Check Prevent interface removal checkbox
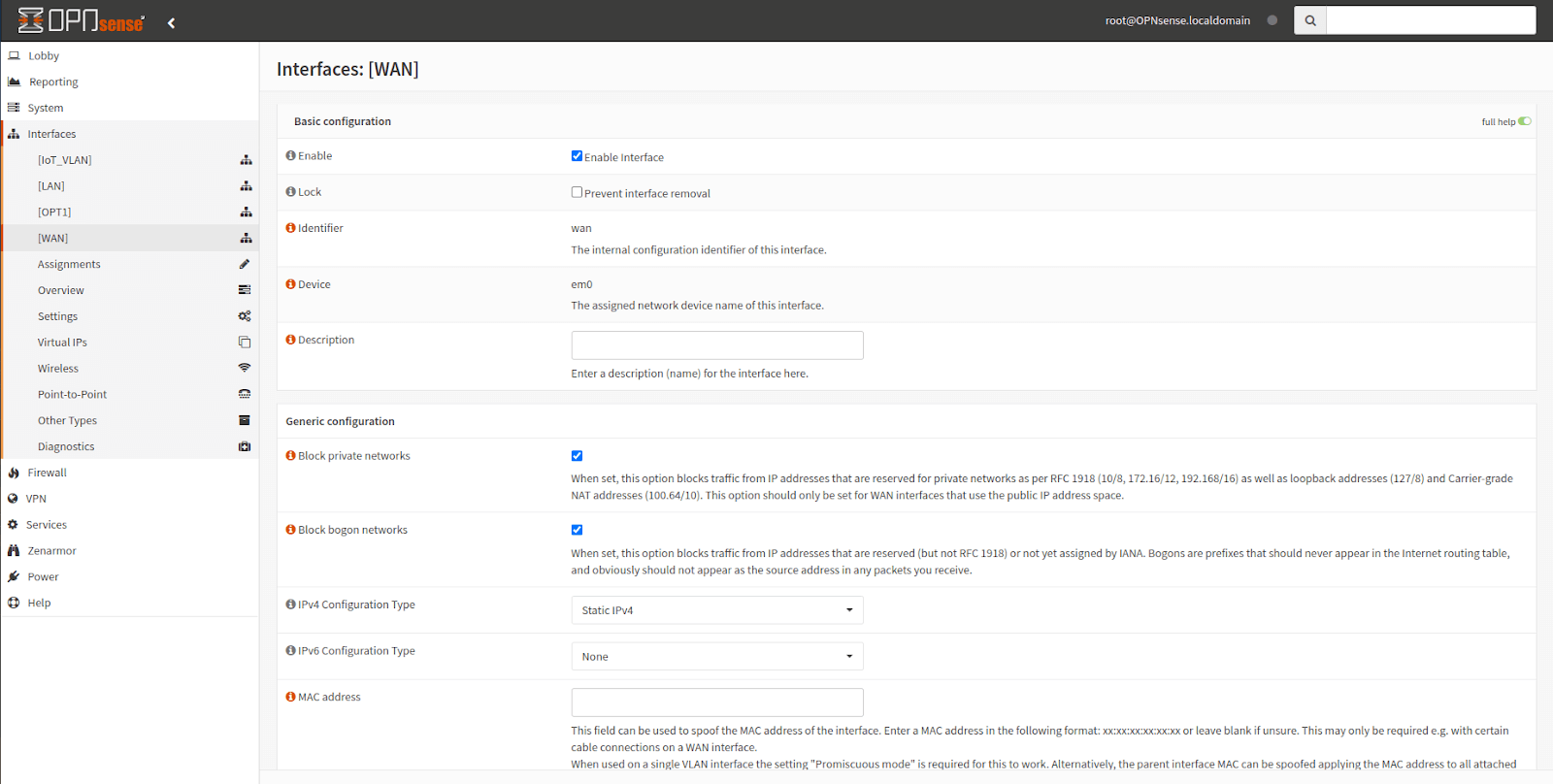 point(577,192)
